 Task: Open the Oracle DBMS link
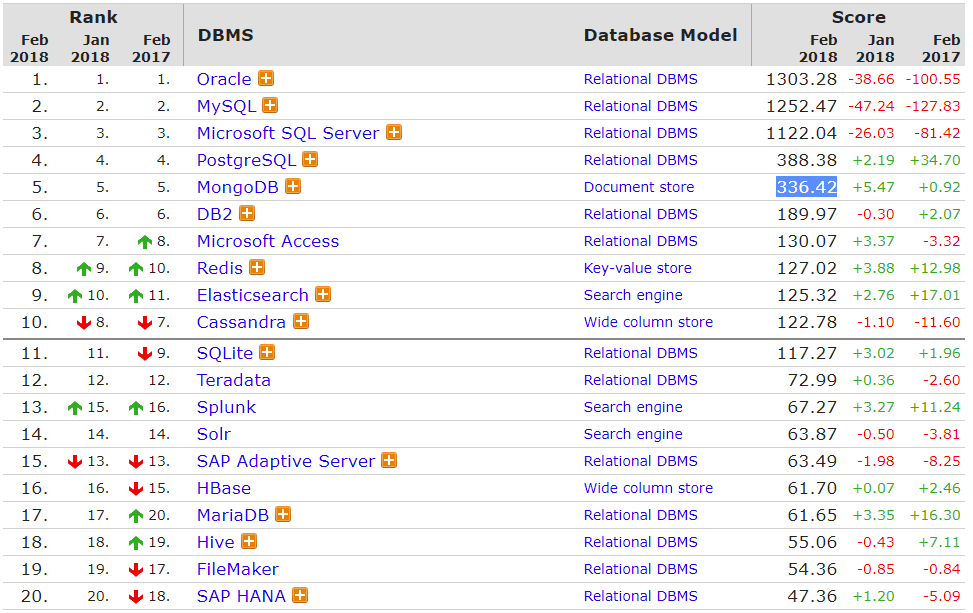pos(224,79)
